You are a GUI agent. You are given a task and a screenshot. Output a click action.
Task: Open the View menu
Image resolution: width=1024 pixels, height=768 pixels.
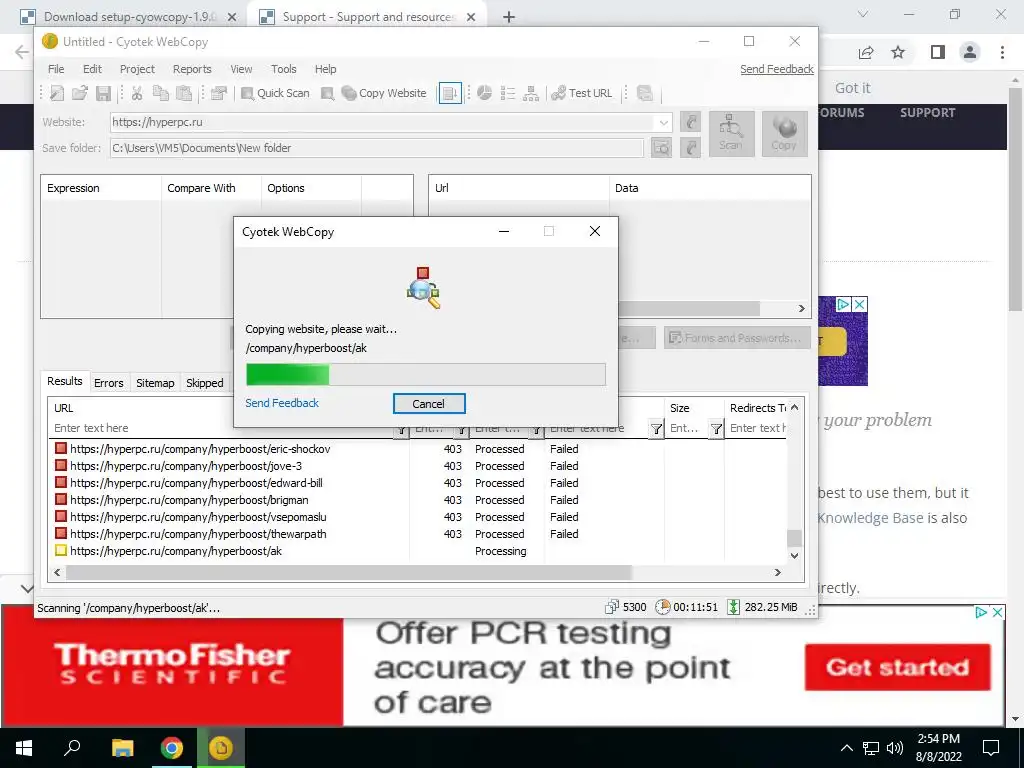click(x=241, y=69)
